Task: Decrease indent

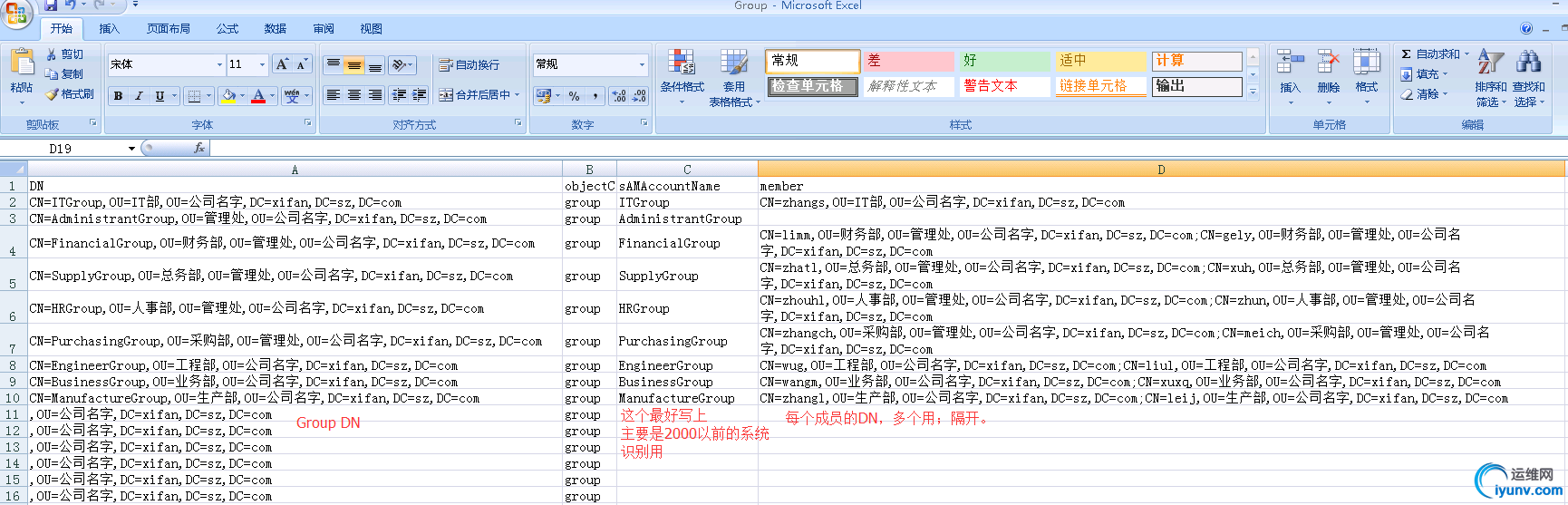Action: (399, 95)
